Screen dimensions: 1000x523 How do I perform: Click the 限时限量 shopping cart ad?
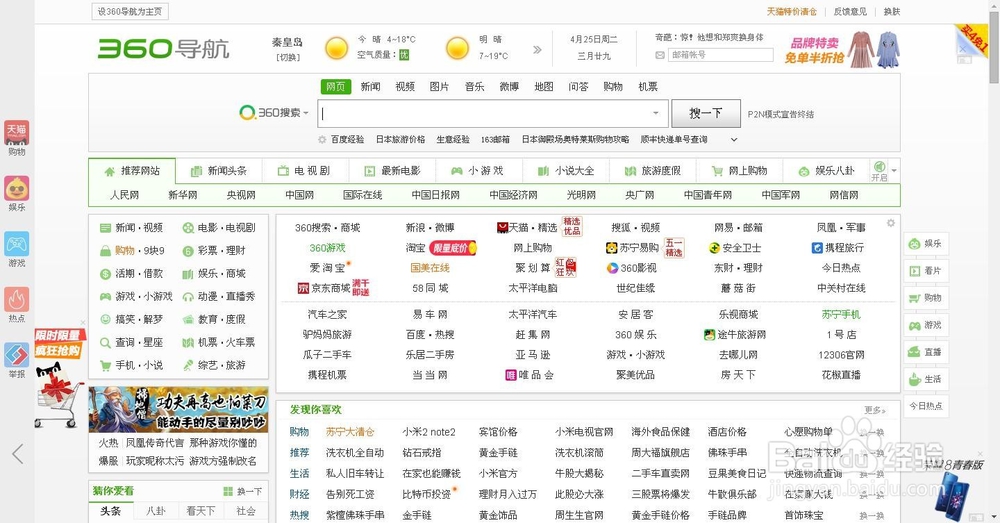(x=59, y=378)
